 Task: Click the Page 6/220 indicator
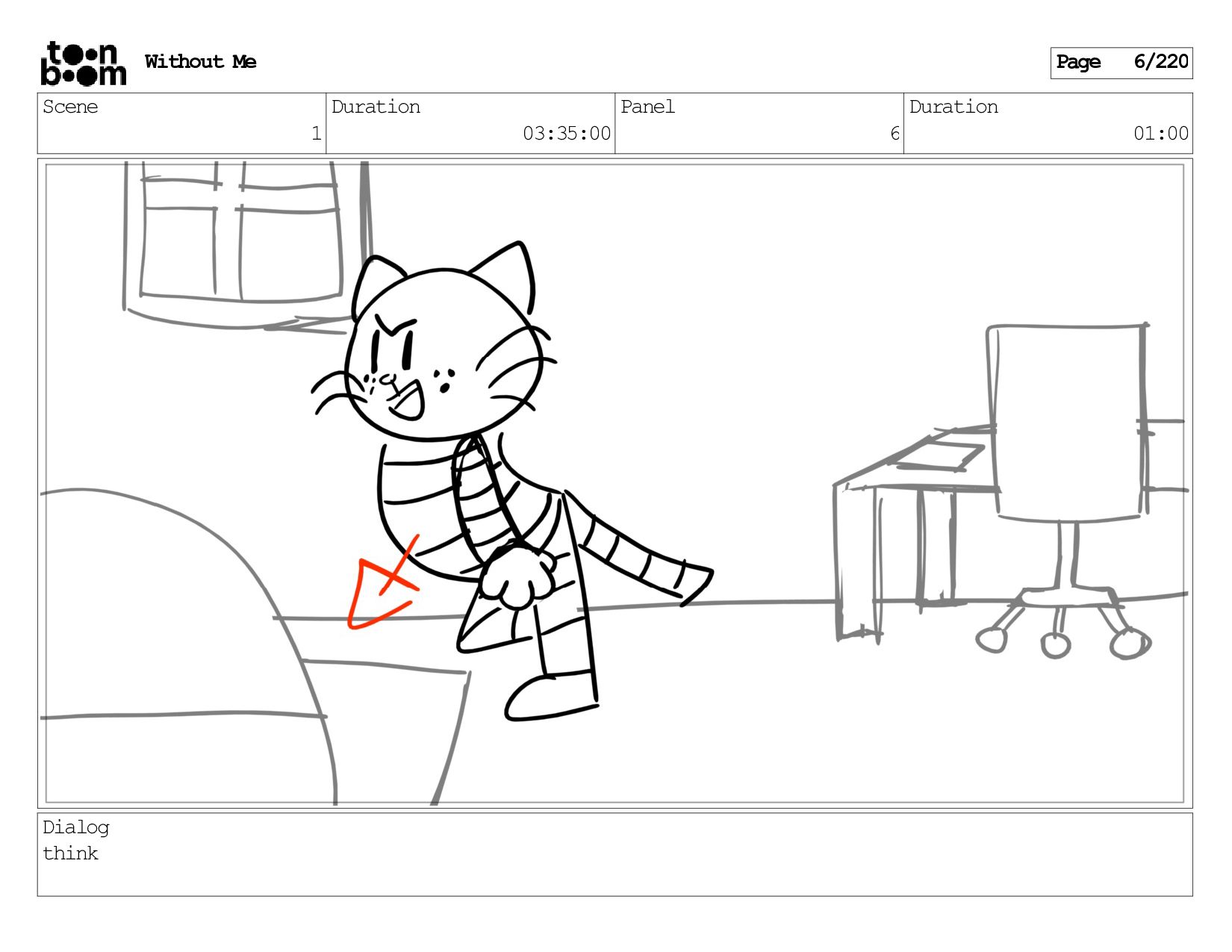pos(1121,63)
